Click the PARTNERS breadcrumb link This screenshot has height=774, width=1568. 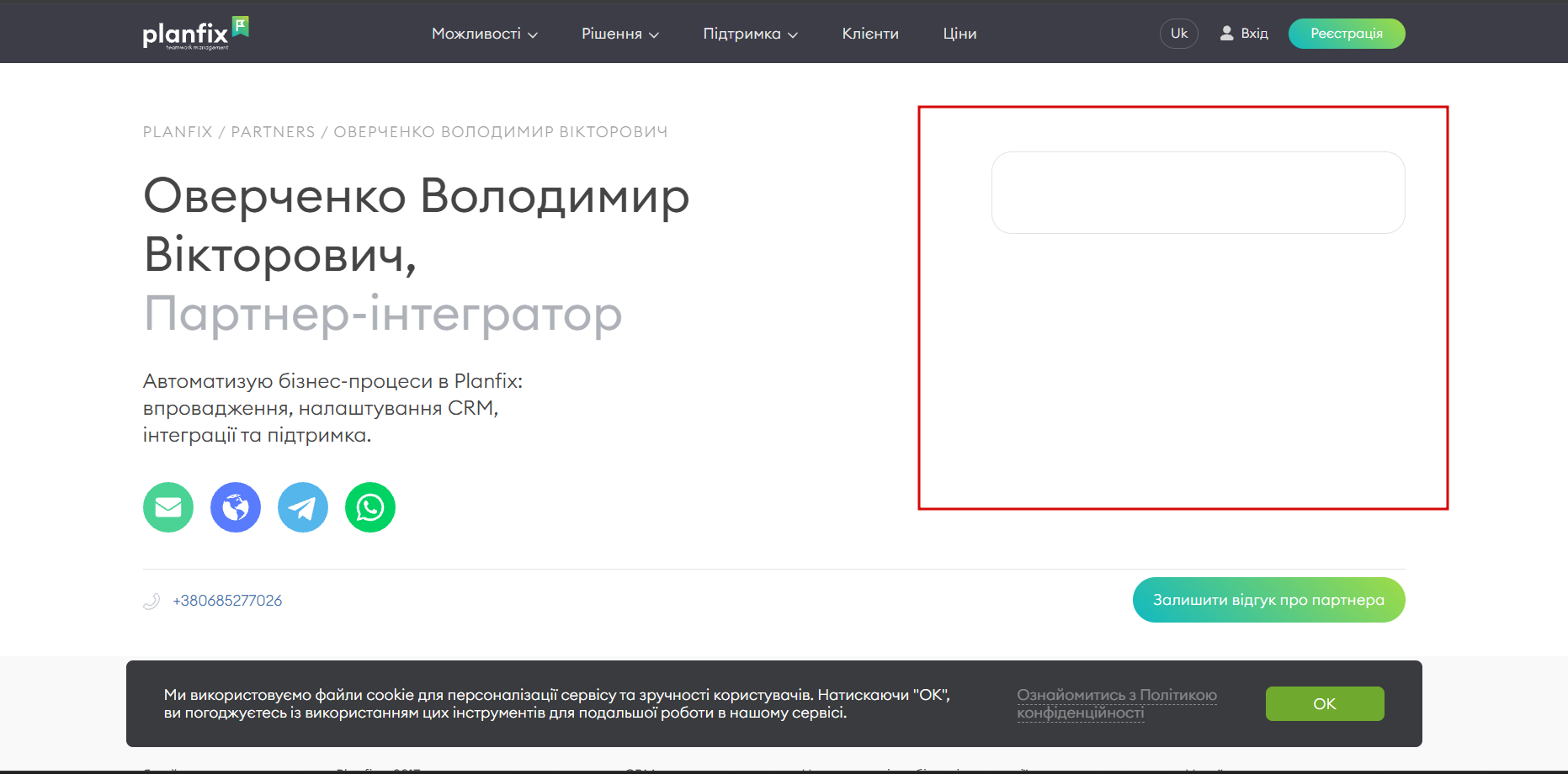point(273,132)
